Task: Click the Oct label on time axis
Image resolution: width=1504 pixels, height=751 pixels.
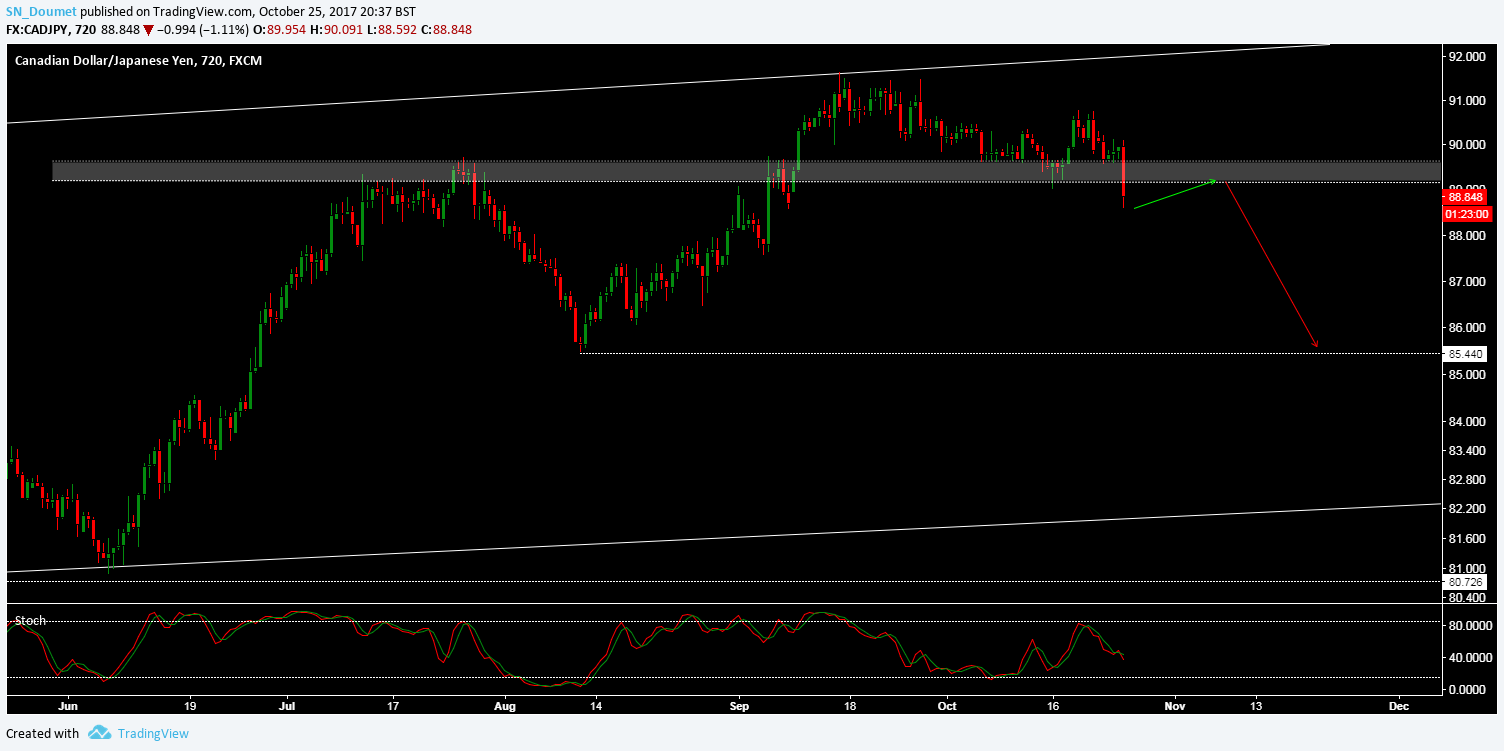Action: (x=948, y=706)
